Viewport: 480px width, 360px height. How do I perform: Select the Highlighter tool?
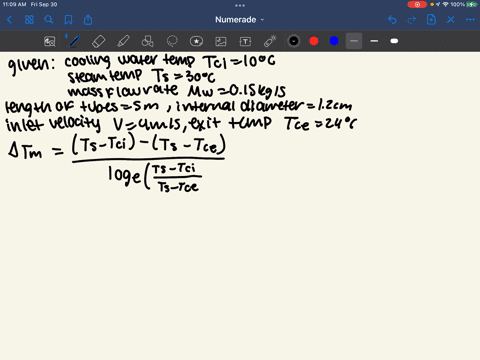tap(123, 41)
